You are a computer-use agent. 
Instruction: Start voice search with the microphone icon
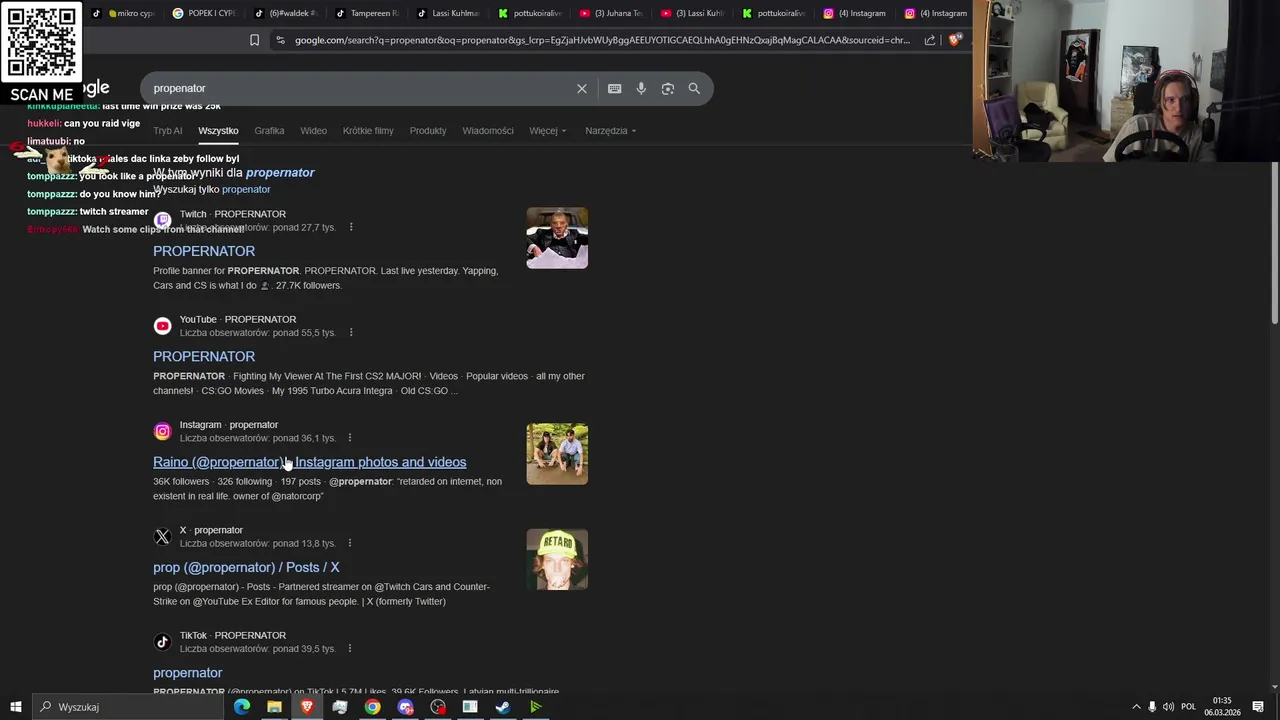(641, 88)
